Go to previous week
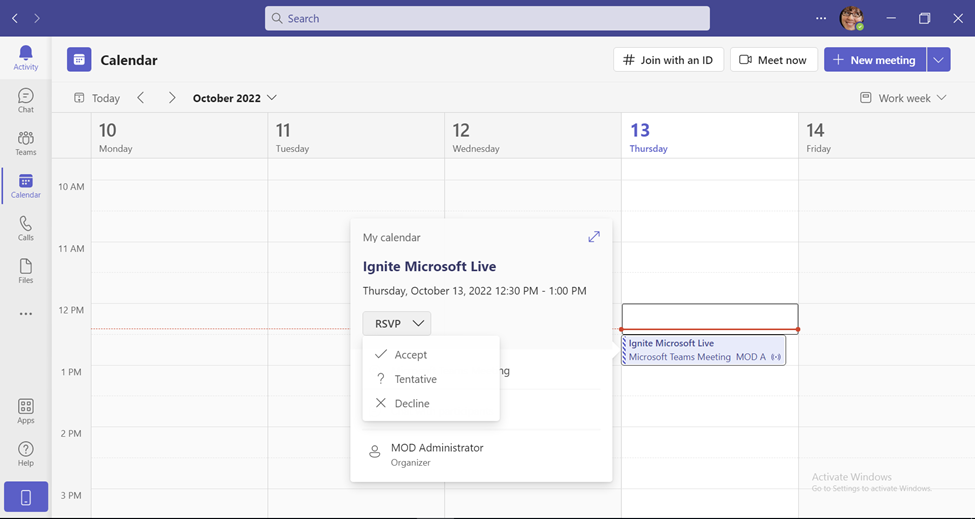975x519 pixels. click(141, 98)
